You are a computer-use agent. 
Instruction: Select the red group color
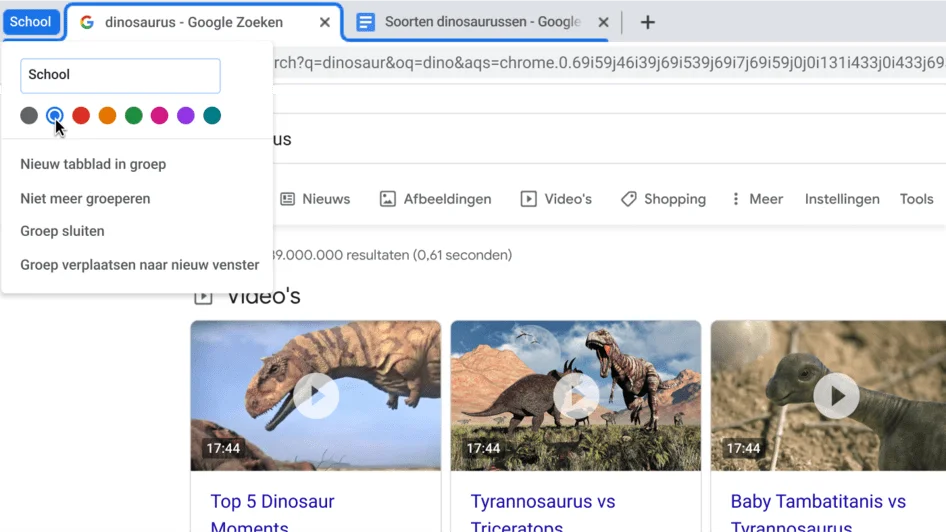pos(81,115)
